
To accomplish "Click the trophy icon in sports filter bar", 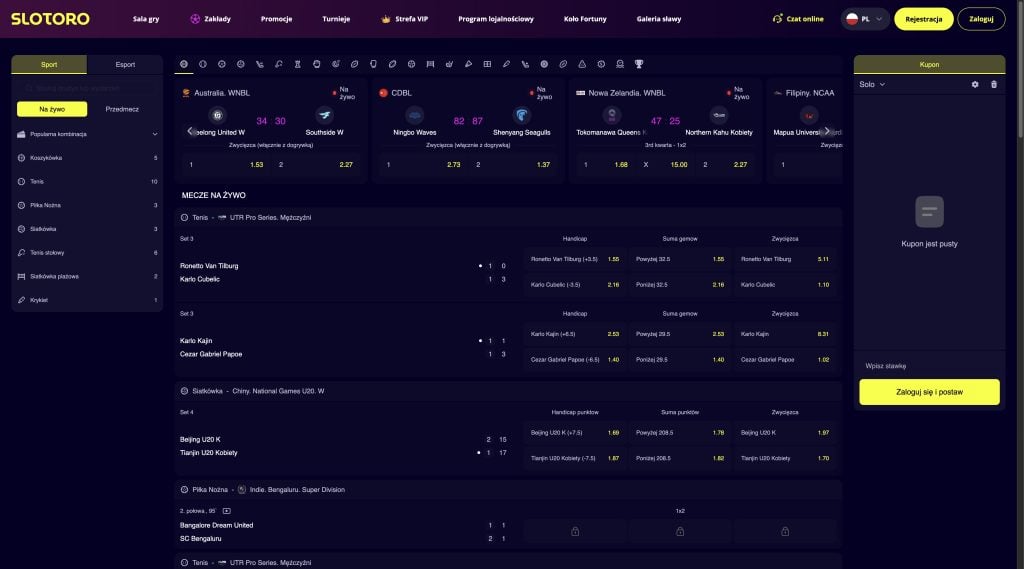I will [x=638, y=64].
